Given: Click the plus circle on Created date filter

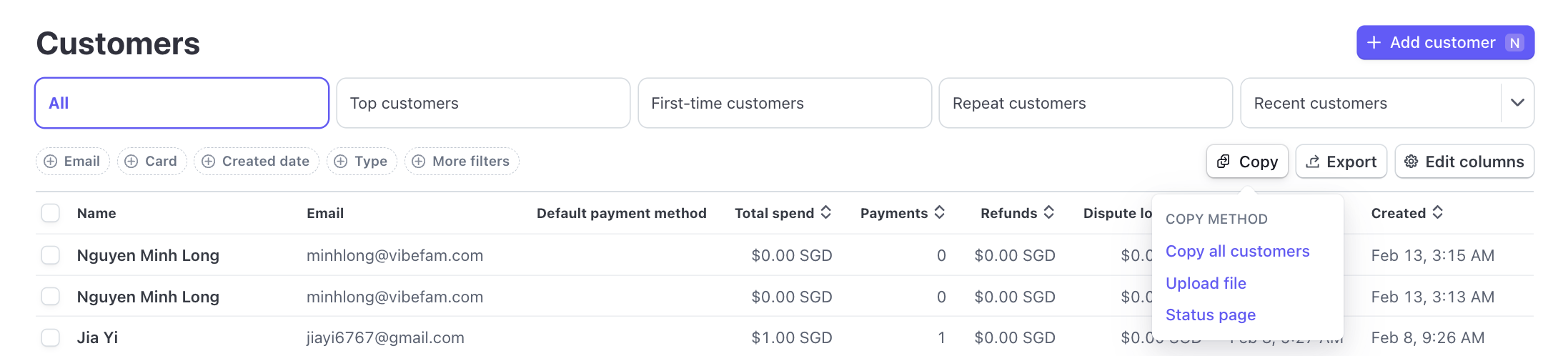Looking at the screenshot, I should pos(208,162).
